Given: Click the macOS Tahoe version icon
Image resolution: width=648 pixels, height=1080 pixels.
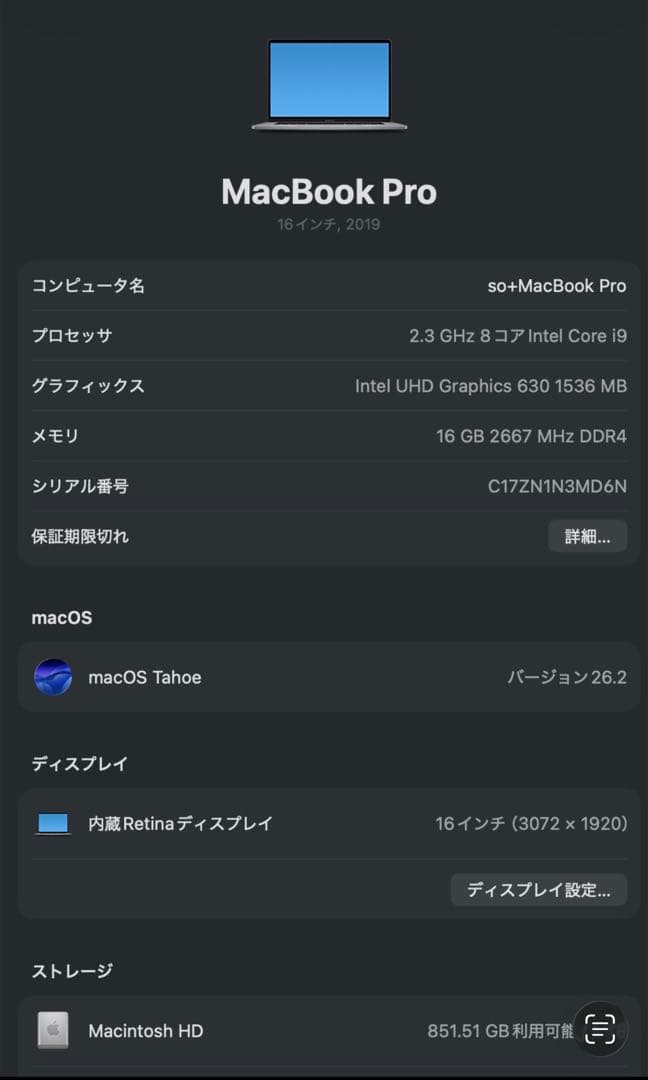Looking at the screenshot, I should tap(53, 677).
